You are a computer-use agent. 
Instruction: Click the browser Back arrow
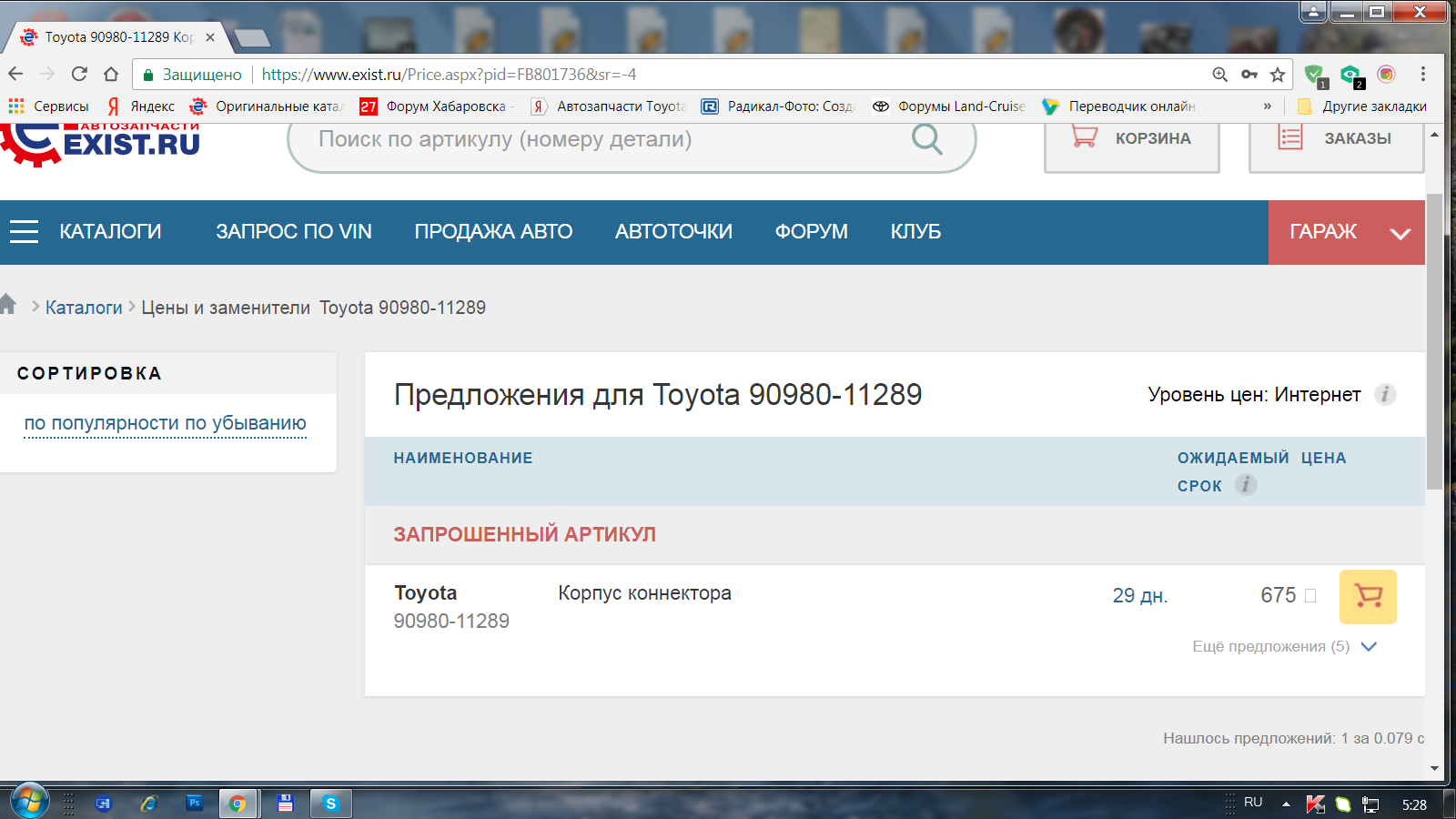pyautogui.click(x=15, y=74)
